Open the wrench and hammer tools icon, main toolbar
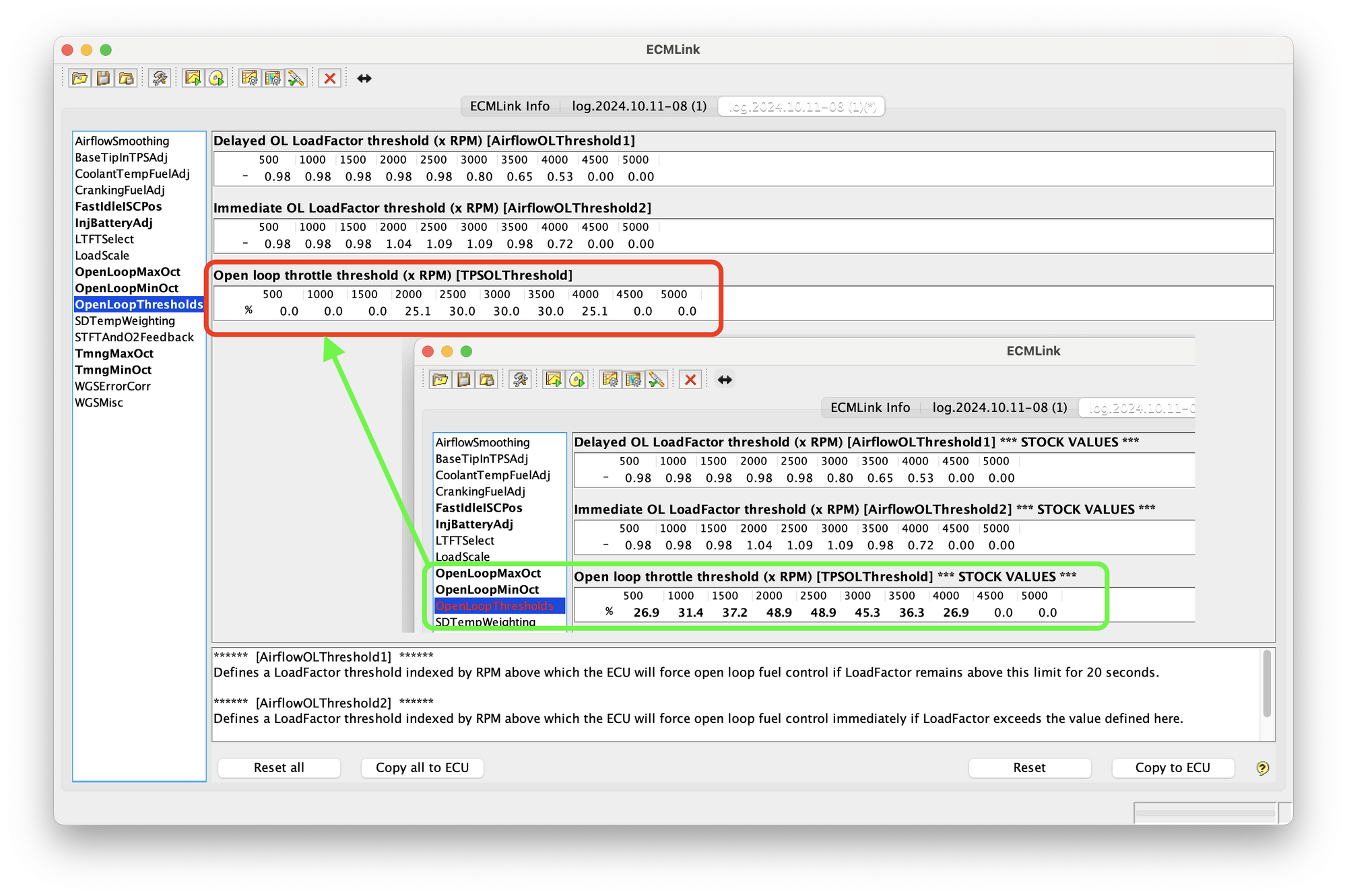This screenshot has width=1347, height=896. pyautogui.click(x=160, y=78)
